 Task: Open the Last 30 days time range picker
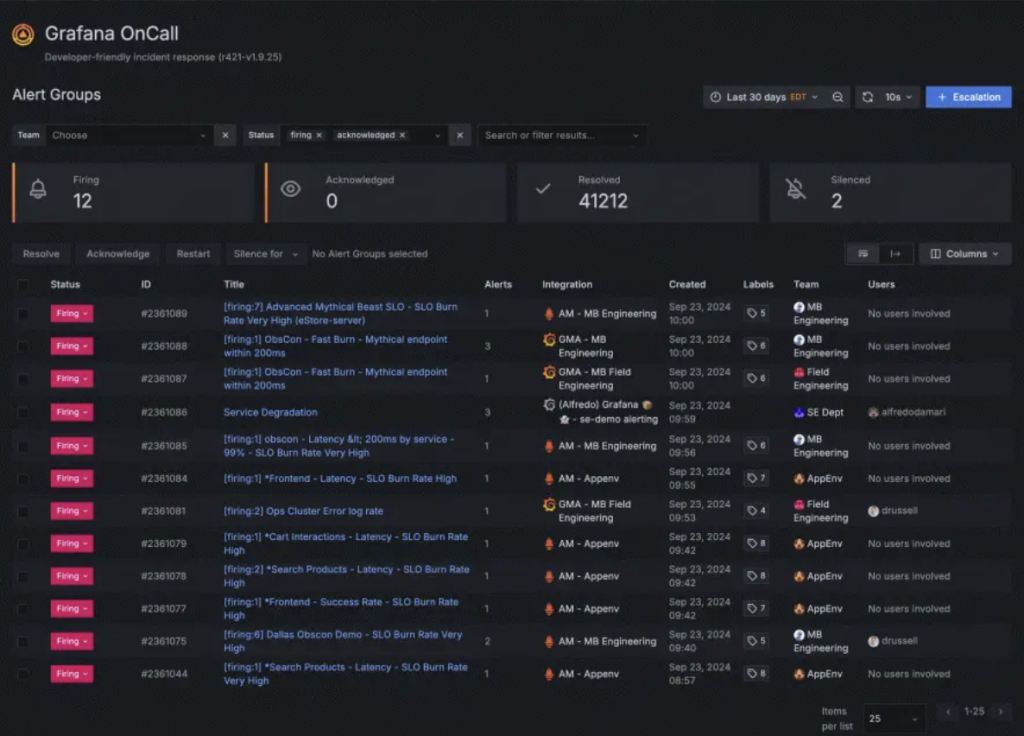tap(763, 97)
